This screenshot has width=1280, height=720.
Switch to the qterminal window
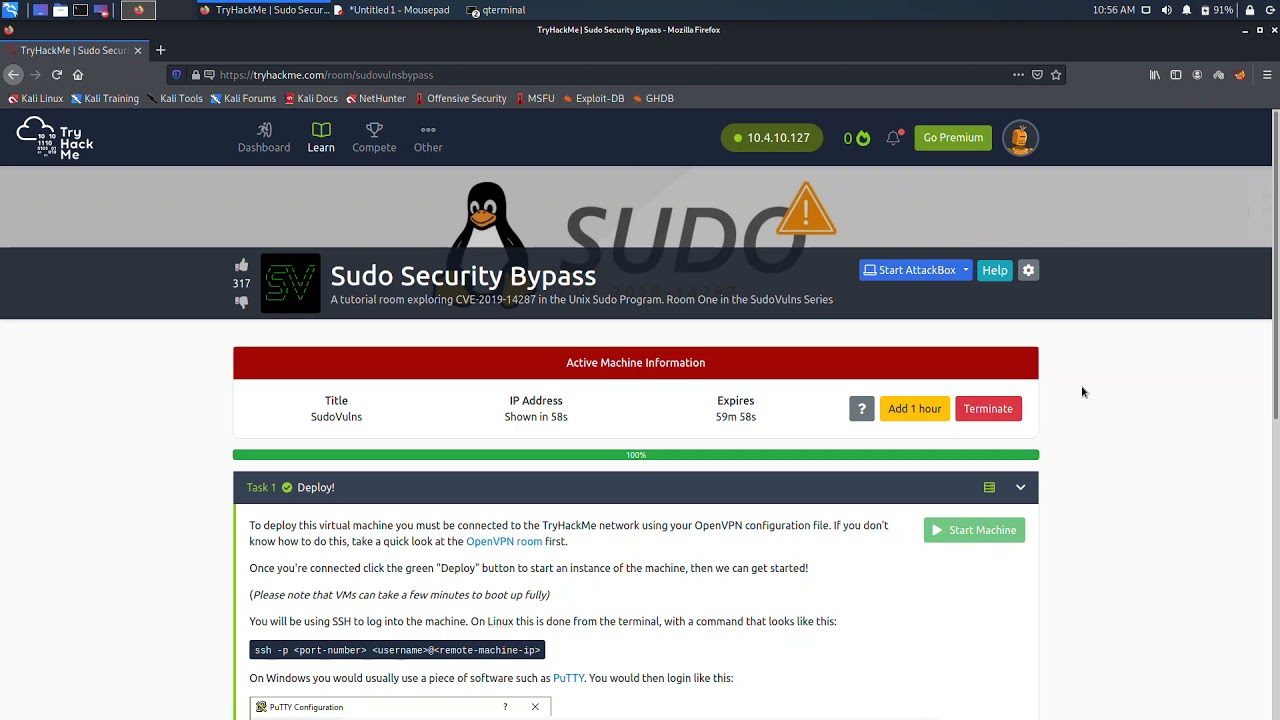[496, 10]
